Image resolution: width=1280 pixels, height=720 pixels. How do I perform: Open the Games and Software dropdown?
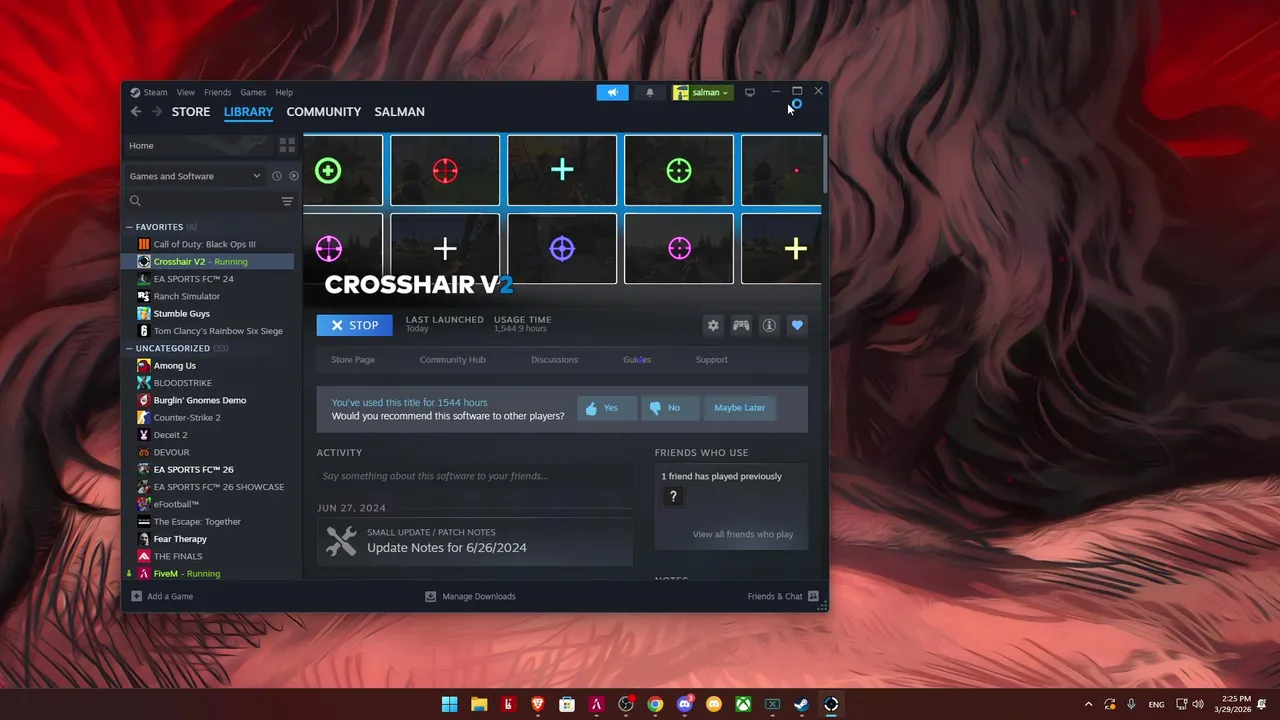click(x=195, y=176)
